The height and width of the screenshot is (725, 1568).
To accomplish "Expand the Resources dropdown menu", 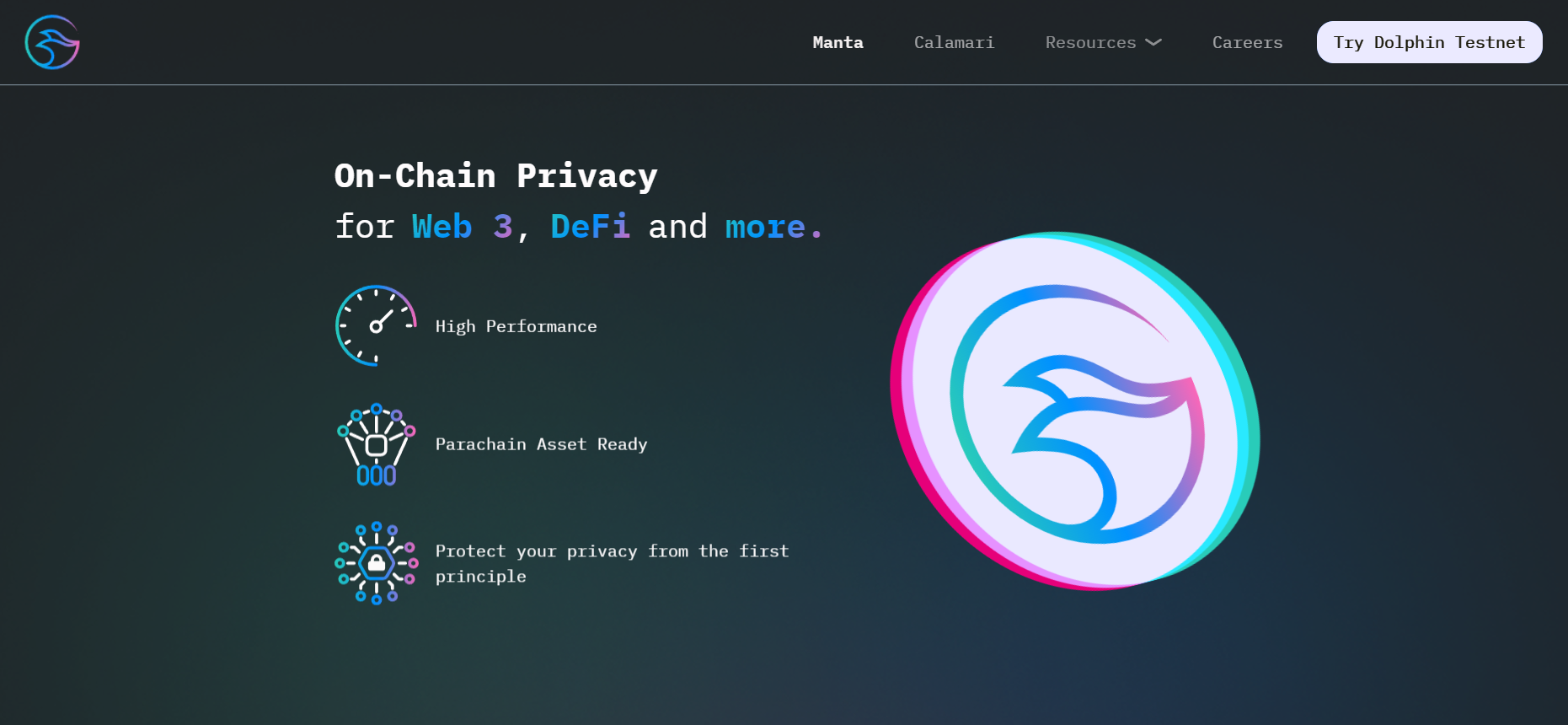I will 1103,42.
